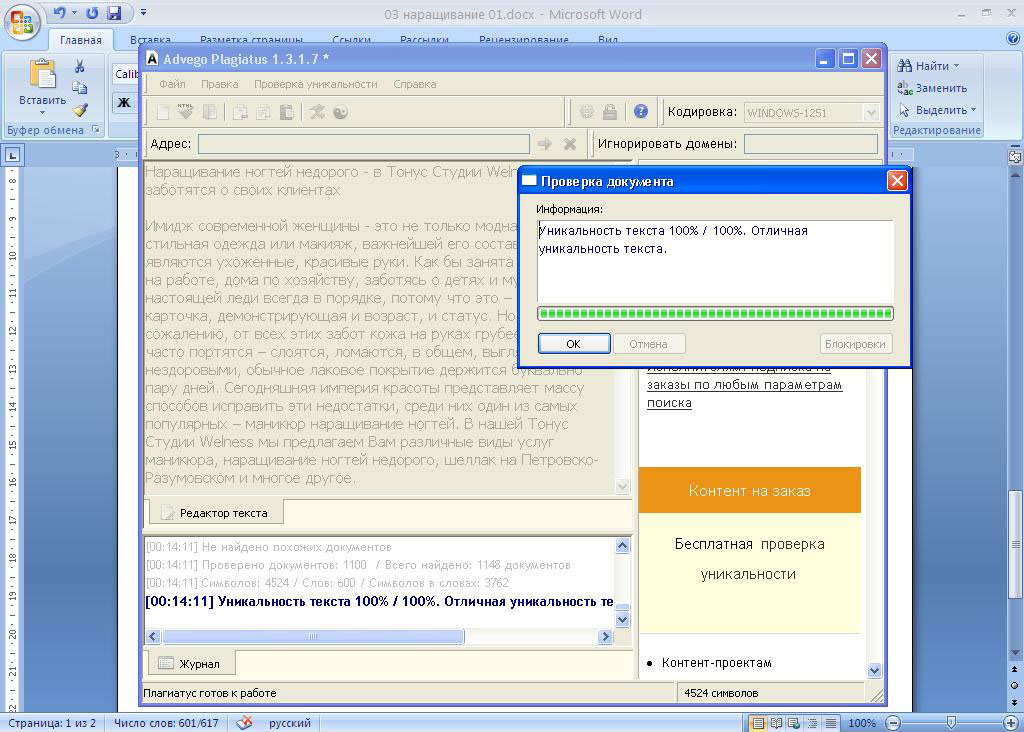Click the side panel scroll-down arrow
The height and width of the screenshot is (732, 1024).
coord(874,670)
